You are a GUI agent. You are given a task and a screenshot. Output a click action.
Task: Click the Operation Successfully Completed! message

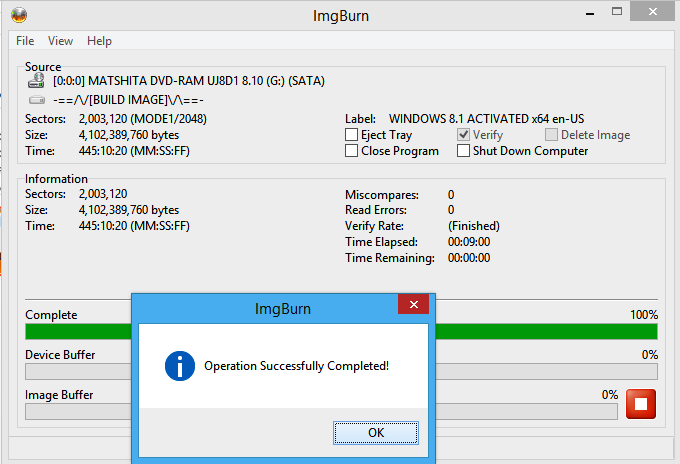click(x=297, y=366)
